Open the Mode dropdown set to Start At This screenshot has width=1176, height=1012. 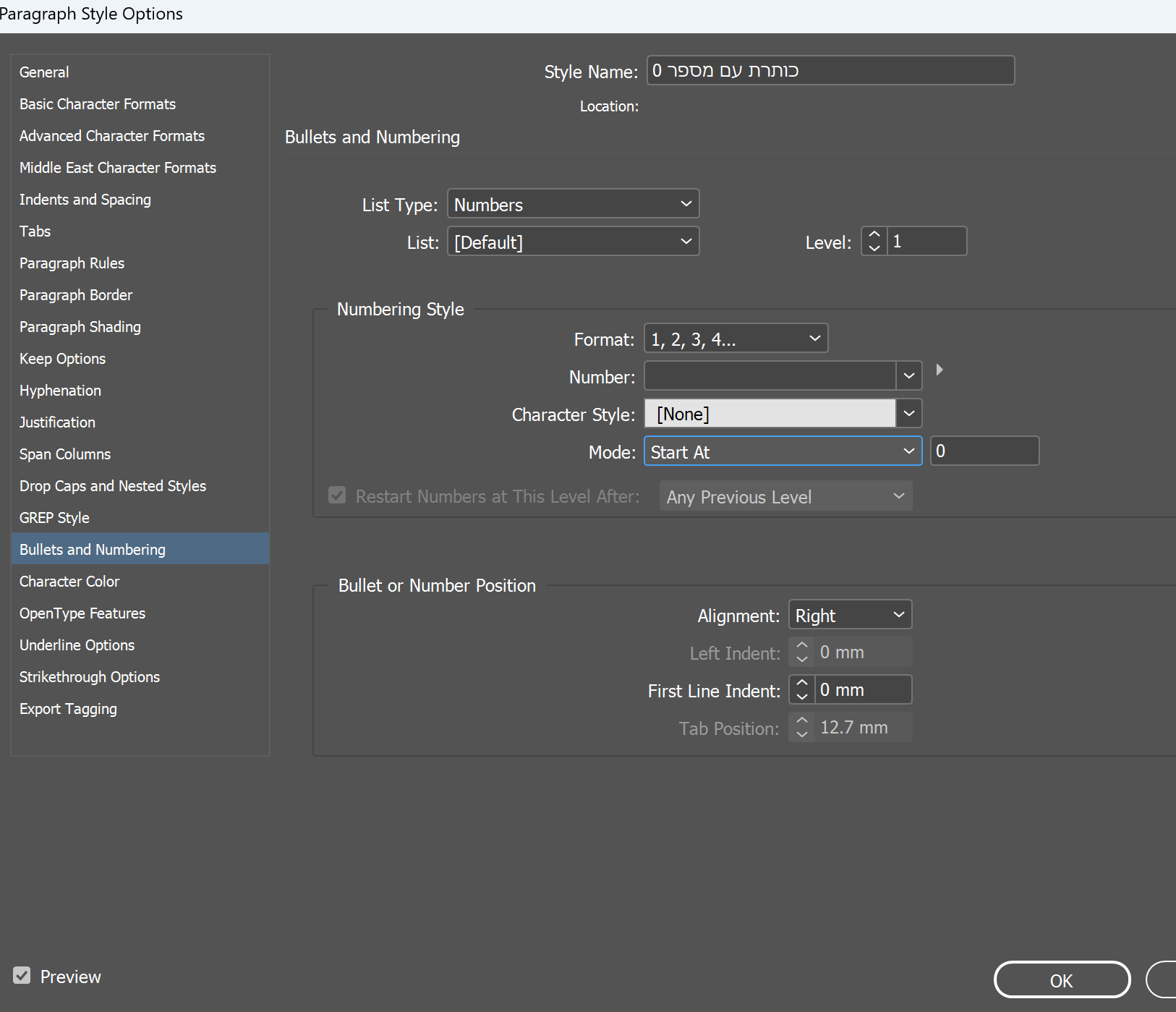pyautogui.click(x=783, y=451)
